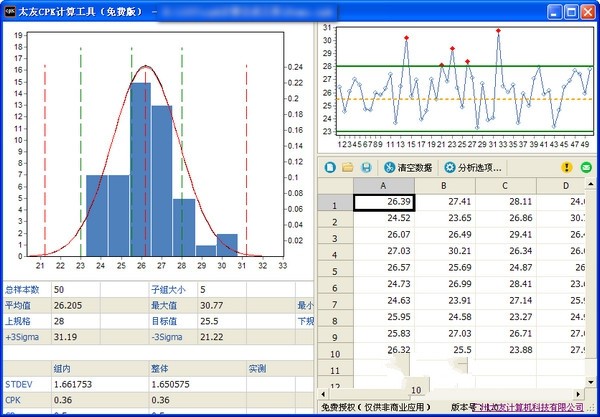Maximize the 太友CPK计算工具 window

pos(571,12)
